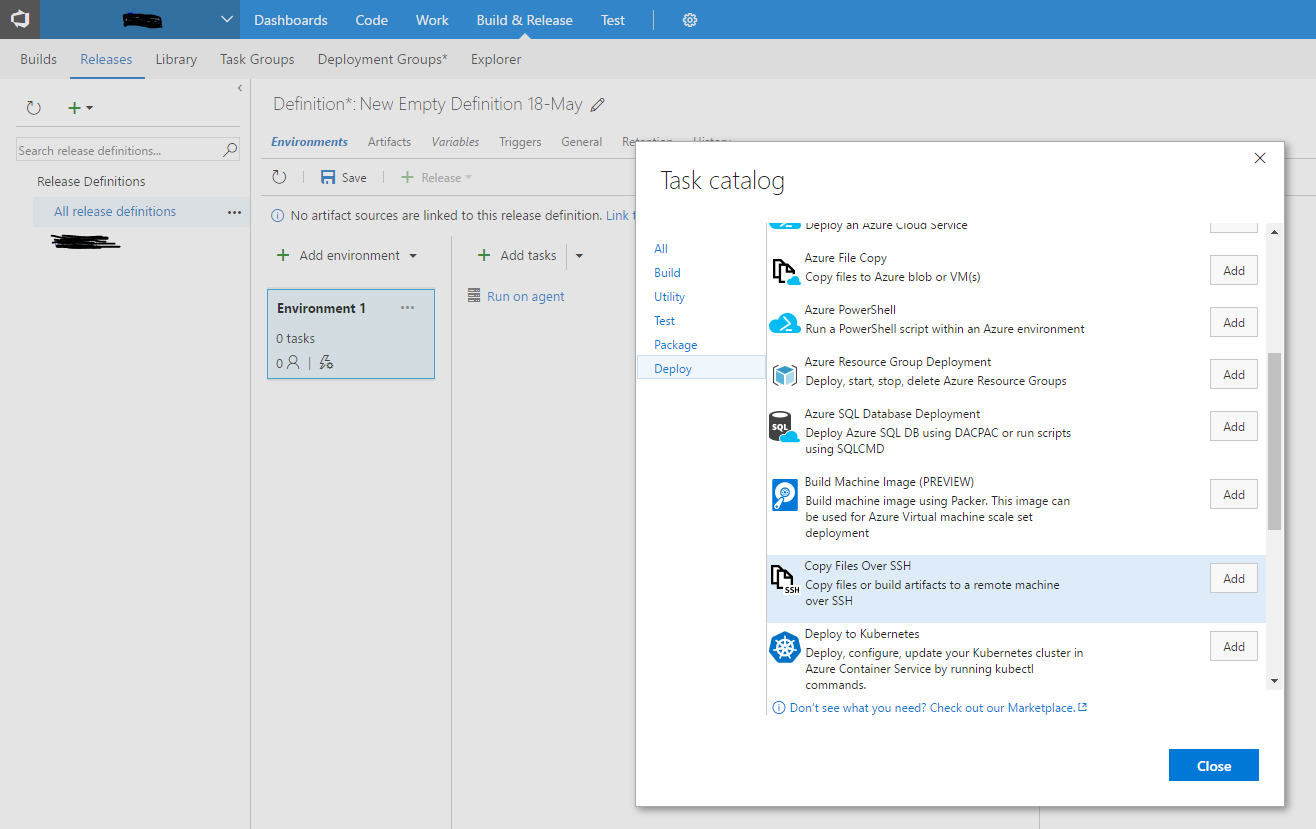The image size is (1316, 829).
Task: Add the Azure SQL Database Deployment task
Action: (x=1234, y=426)
